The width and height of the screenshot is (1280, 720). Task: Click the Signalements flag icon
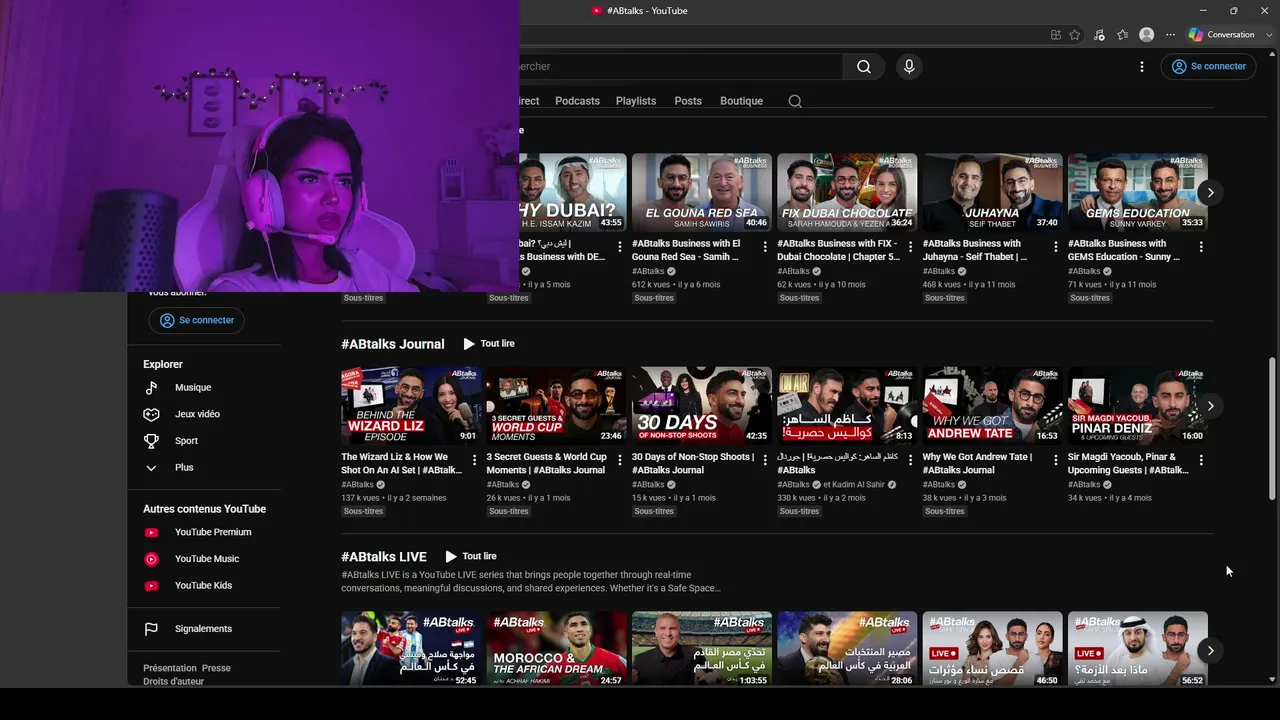151,629
